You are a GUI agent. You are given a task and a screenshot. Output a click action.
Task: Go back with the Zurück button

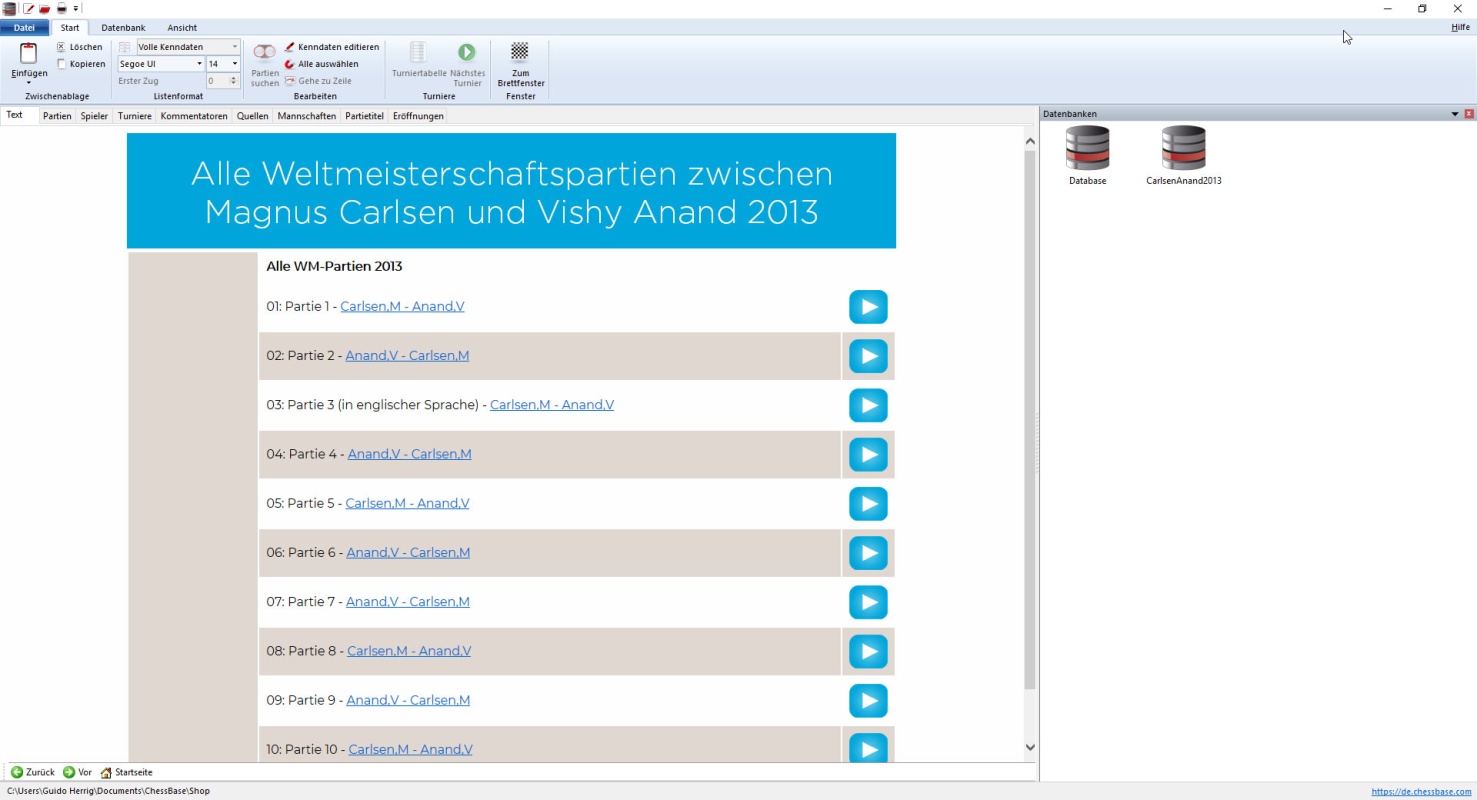[33, 772]
